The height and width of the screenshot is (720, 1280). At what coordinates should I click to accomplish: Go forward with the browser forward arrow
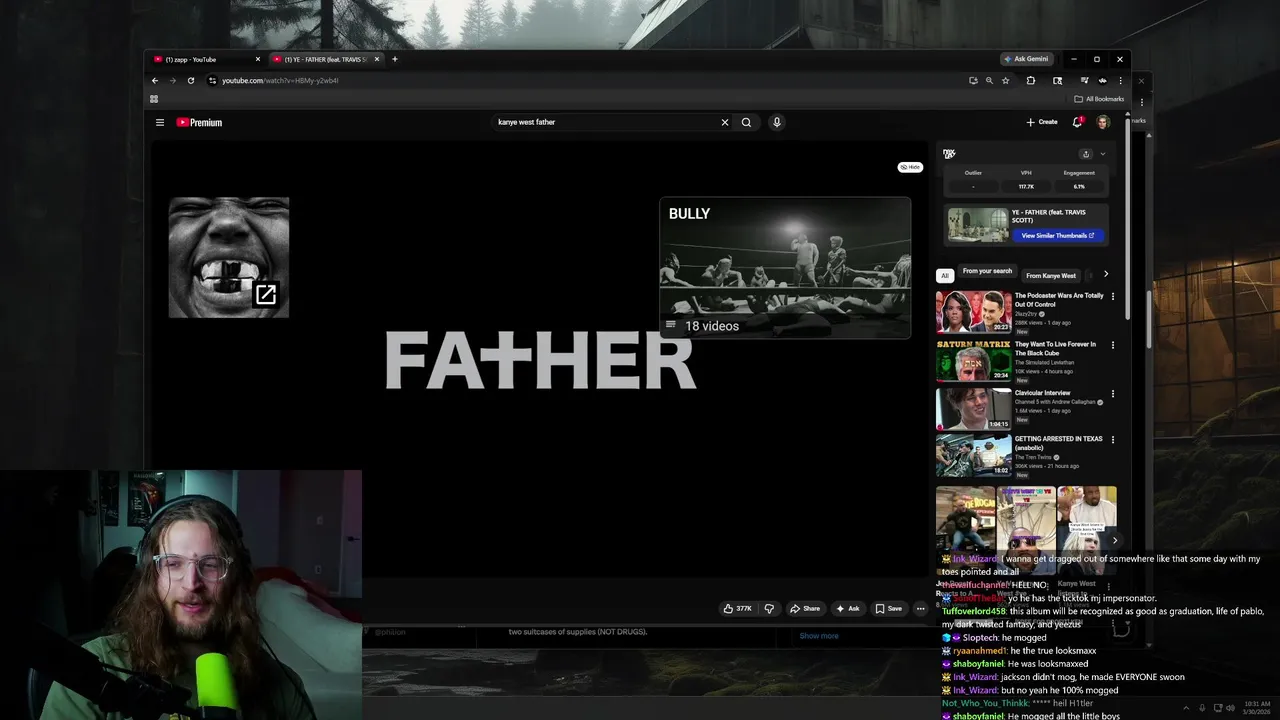tap(172, 80)
